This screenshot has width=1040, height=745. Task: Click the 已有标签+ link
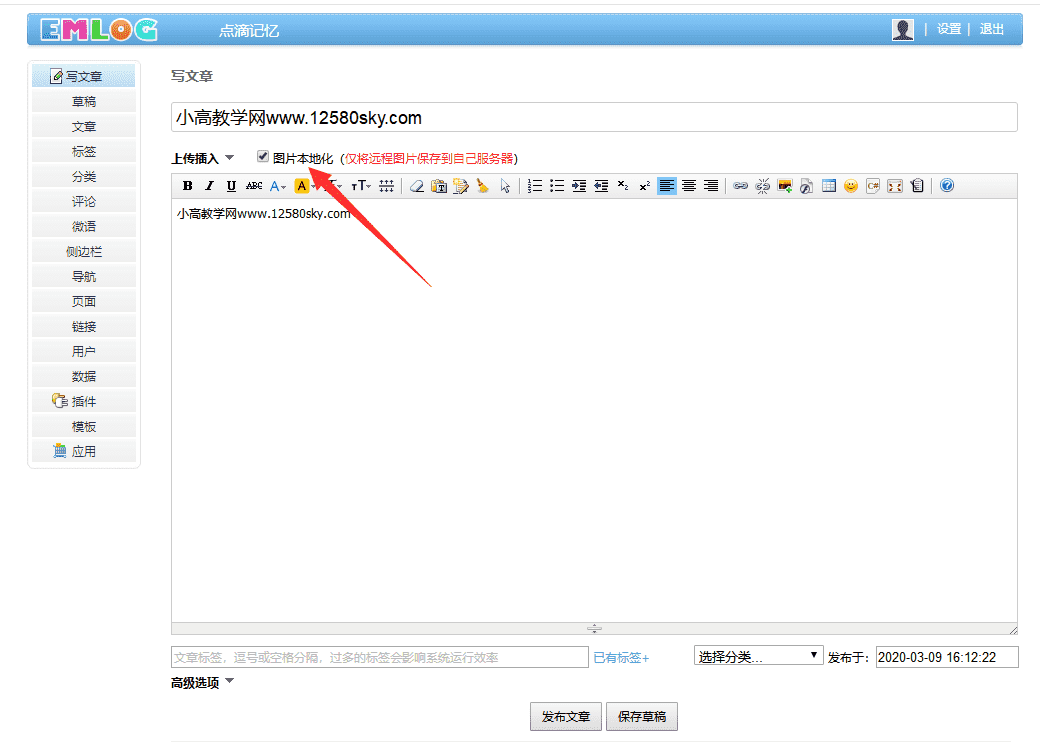point(621,657)
